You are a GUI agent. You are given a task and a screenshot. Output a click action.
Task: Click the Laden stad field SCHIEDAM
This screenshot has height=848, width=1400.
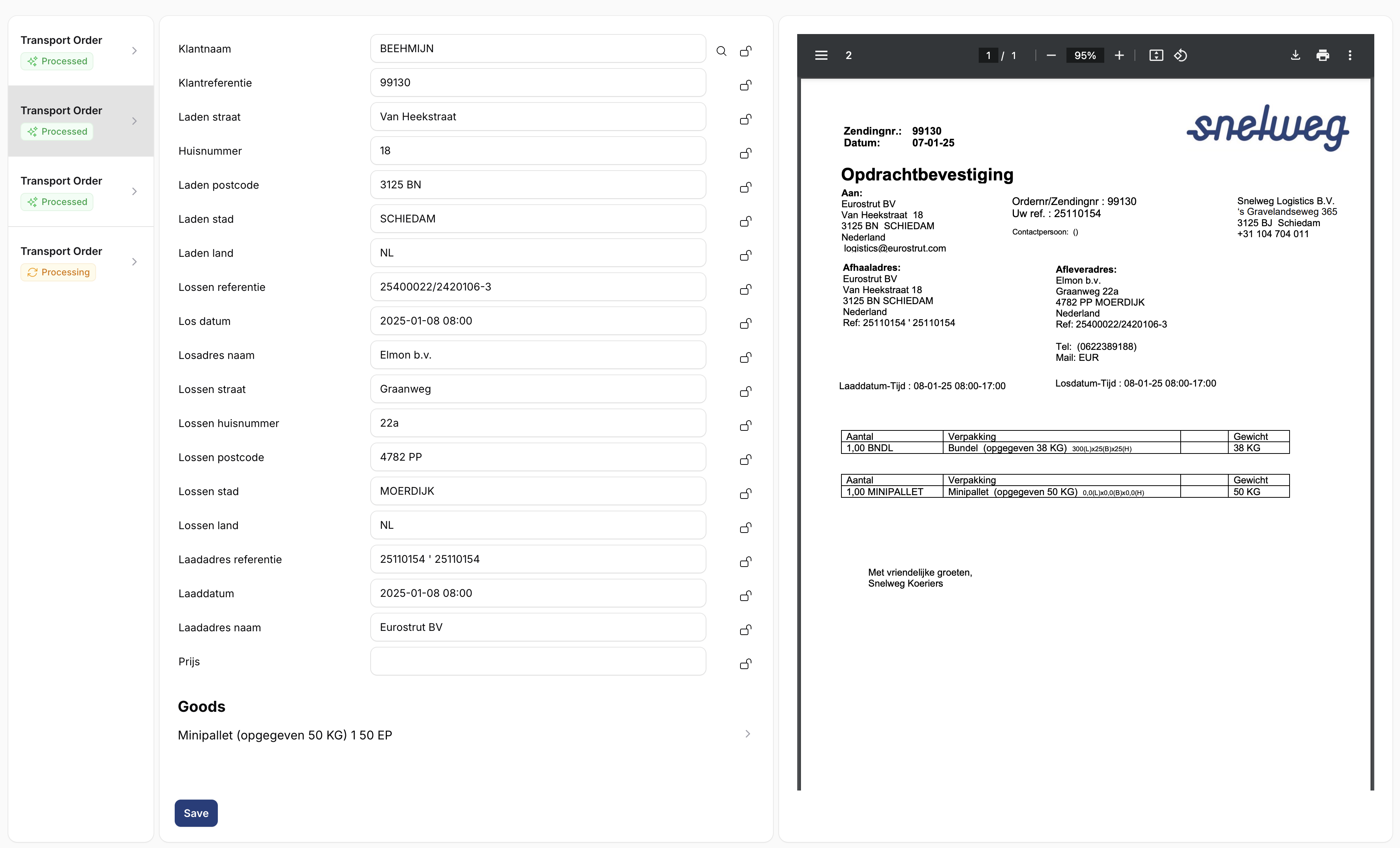click(x=538, y=219)
